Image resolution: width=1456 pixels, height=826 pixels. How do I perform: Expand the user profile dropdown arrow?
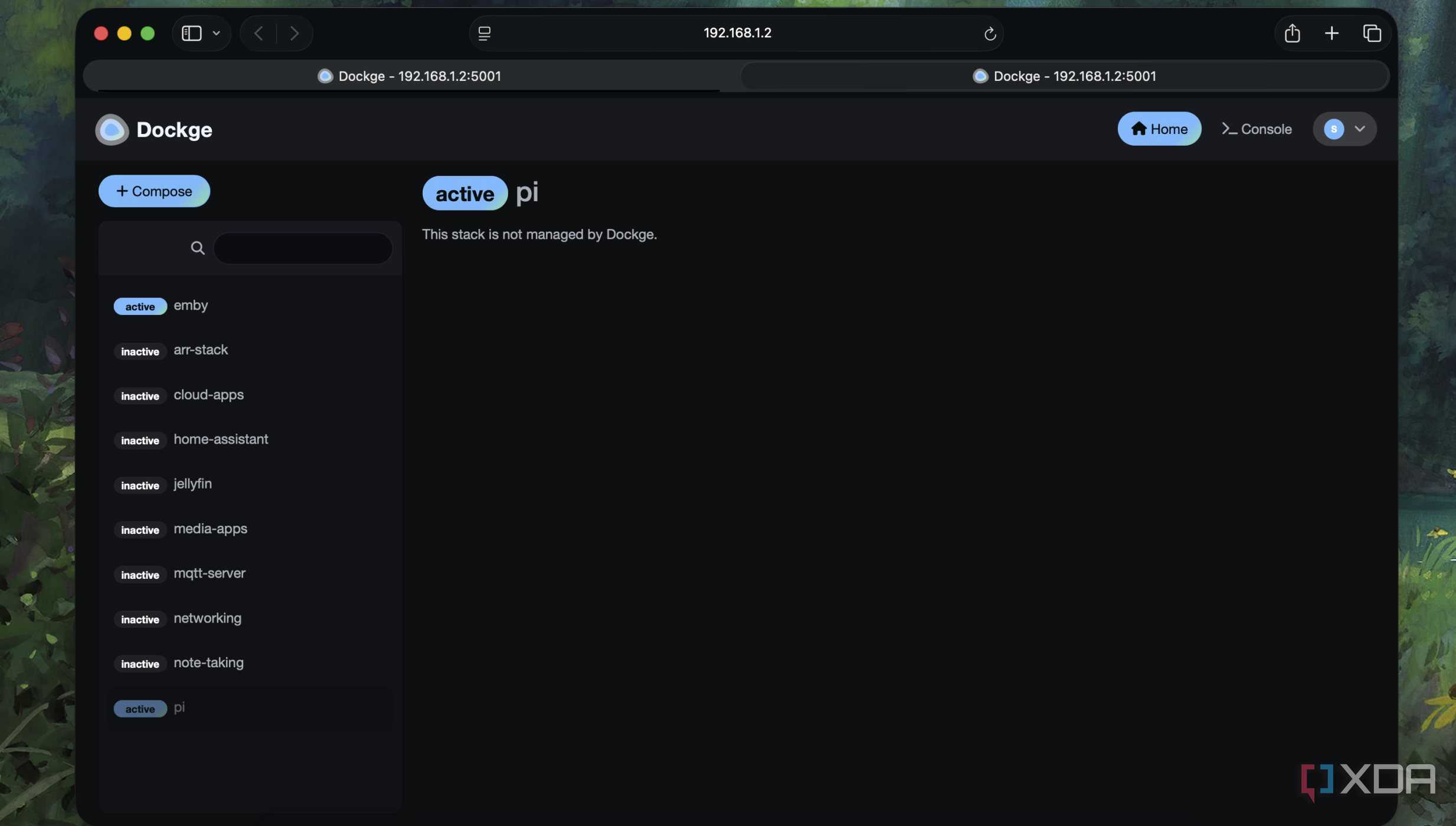pyautogui.click(x=1360, y=129)
